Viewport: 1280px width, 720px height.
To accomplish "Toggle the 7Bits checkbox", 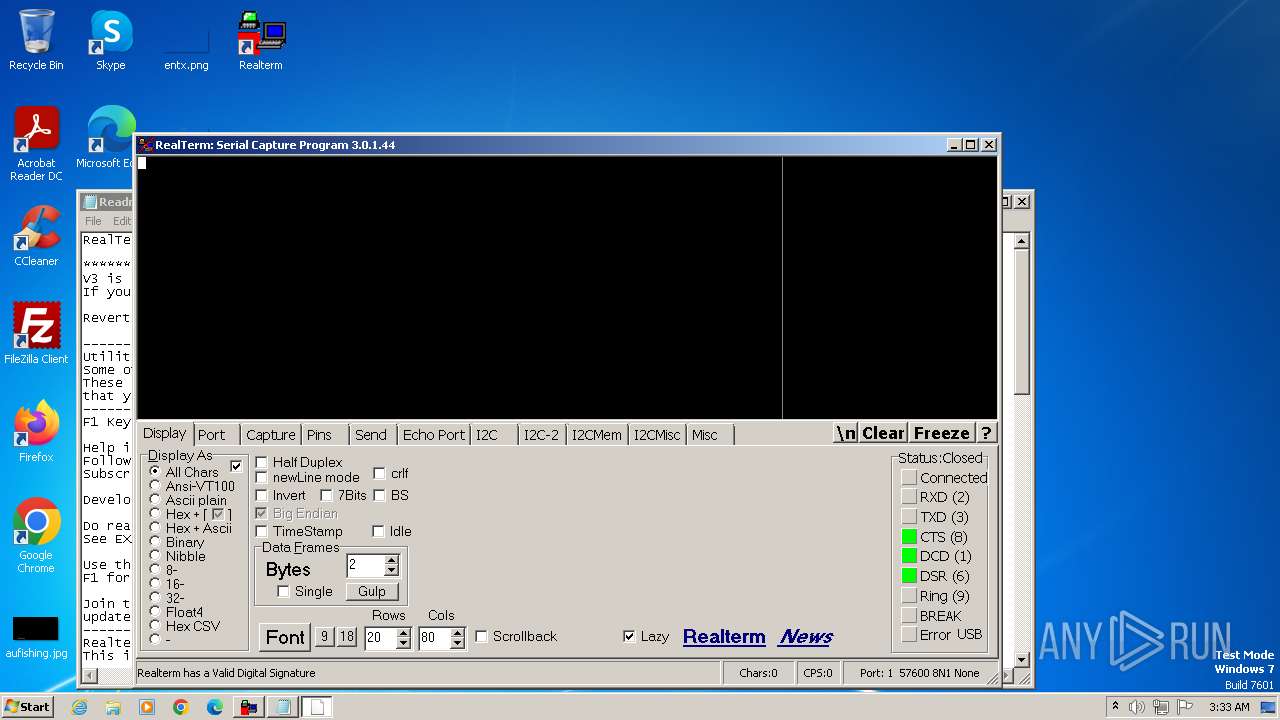I will pyautogui.click(x=327, y=495).
